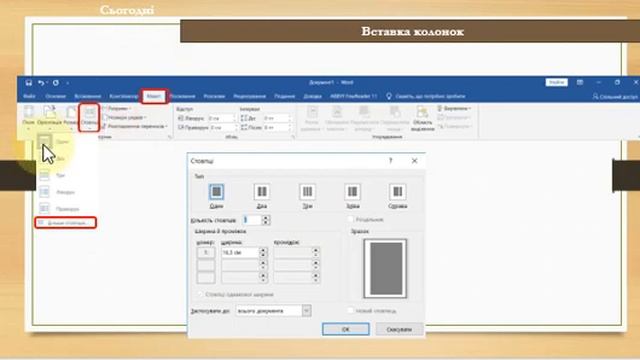
Task: Open the ABBYY FineReader 11 tab
Action: pos(353,96)
